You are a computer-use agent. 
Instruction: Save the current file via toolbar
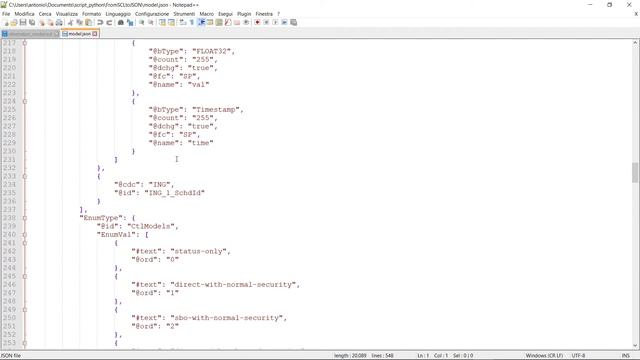(23, 22)
